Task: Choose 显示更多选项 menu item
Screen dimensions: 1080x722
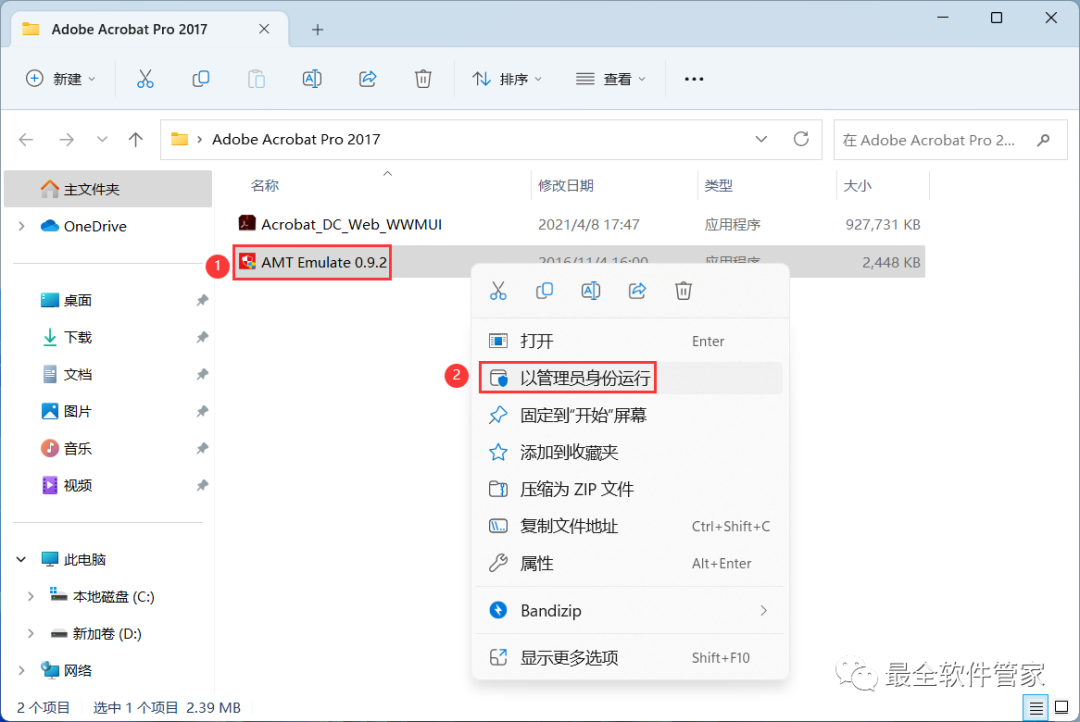Action: tap(630, 658)
